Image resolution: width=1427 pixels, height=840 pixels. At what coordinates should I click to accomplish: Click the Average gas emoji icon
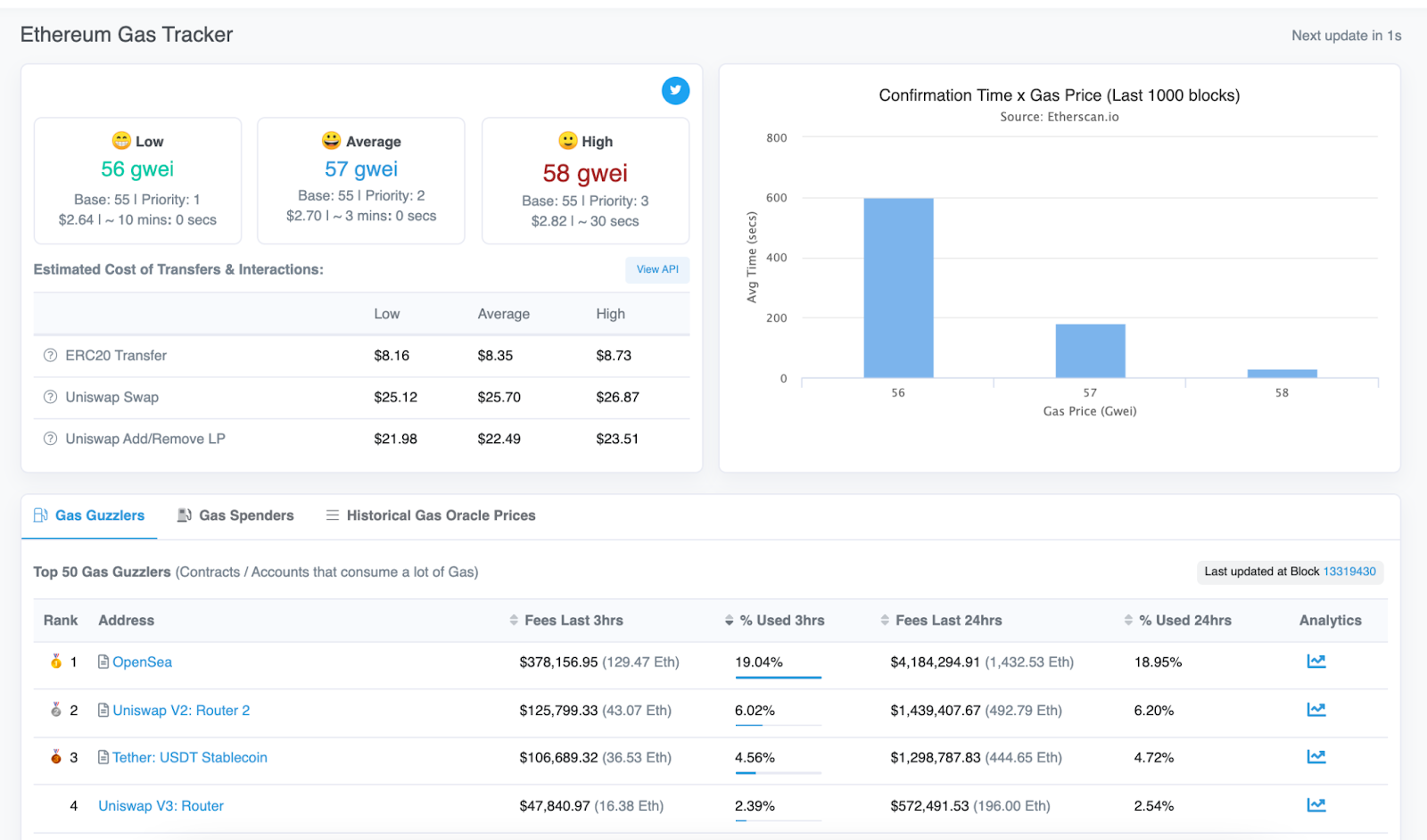pyautogui.click(x=332, y=141)
